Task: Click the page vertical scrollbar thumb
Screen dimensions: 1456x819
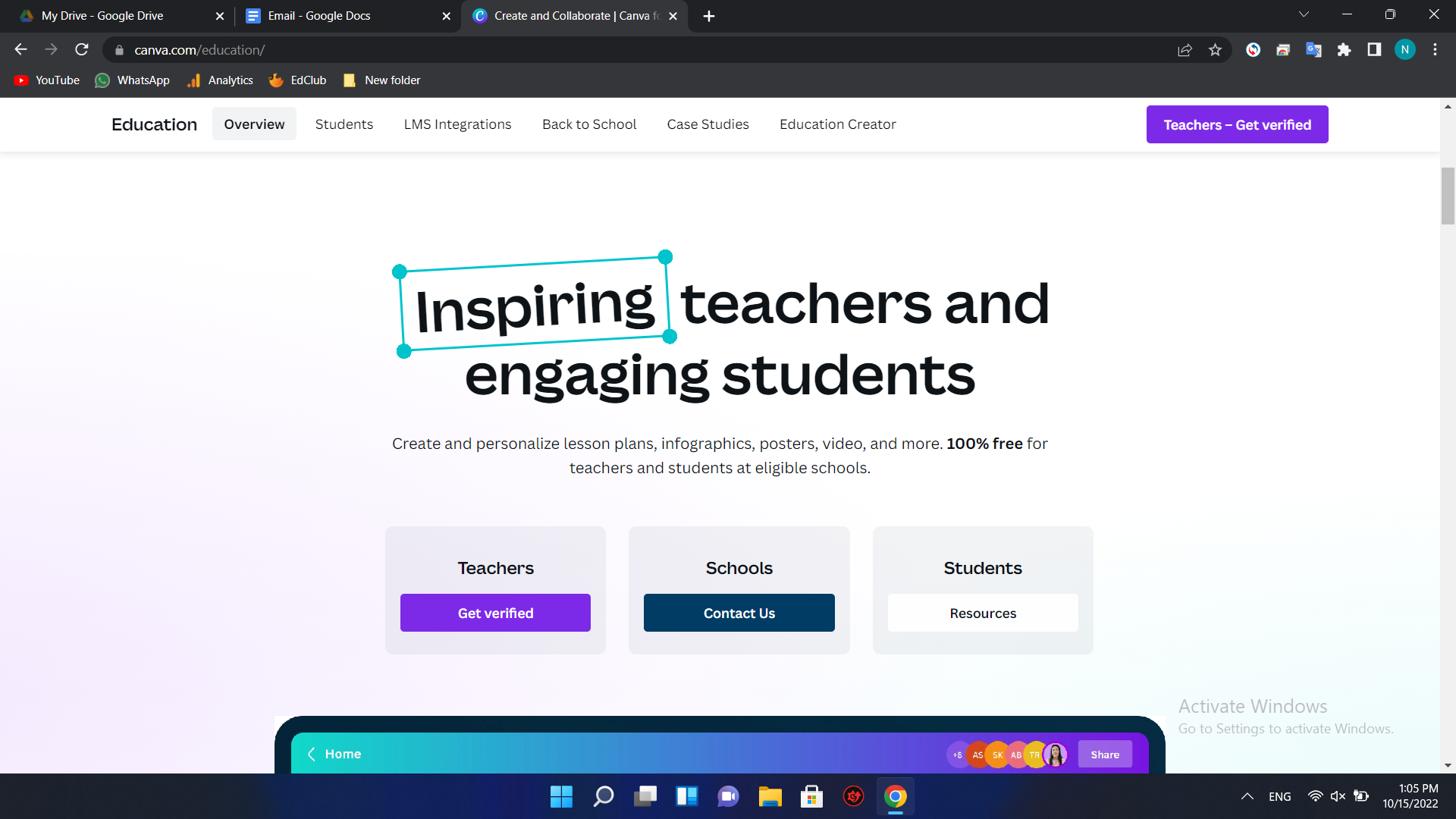Action: 1448,196
